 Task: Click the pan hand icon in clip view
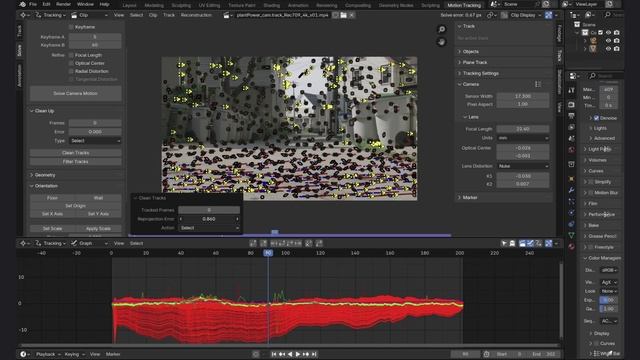click(x=441, y=42)
